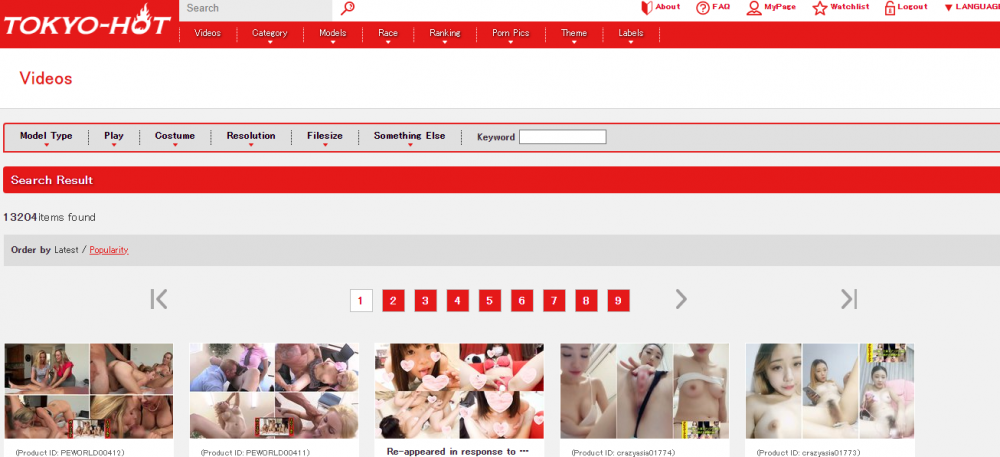Jump to the first page arrow
1000x457 pixels.
tap(158, 299)
